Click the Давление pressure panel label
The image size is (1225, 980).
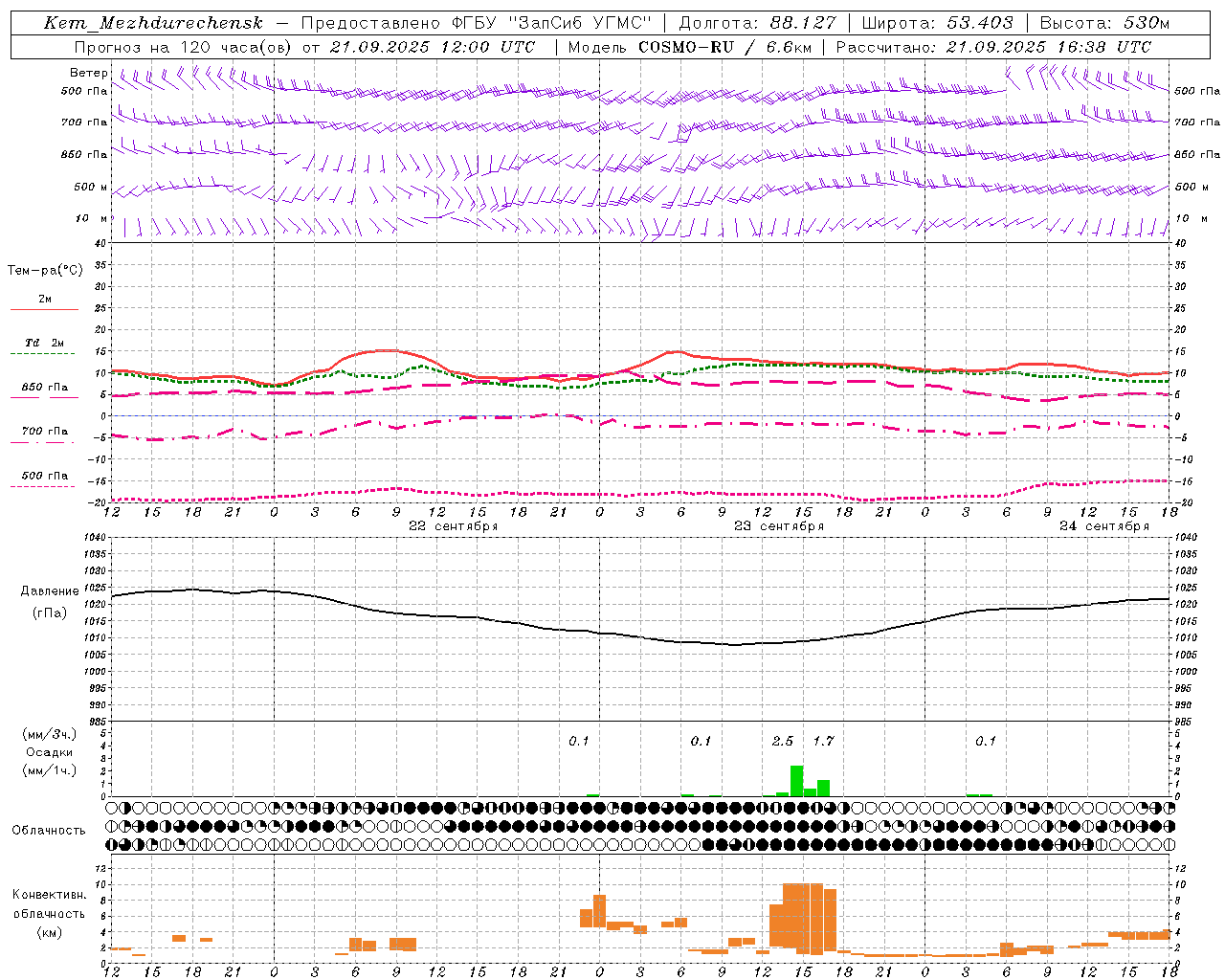50,591
